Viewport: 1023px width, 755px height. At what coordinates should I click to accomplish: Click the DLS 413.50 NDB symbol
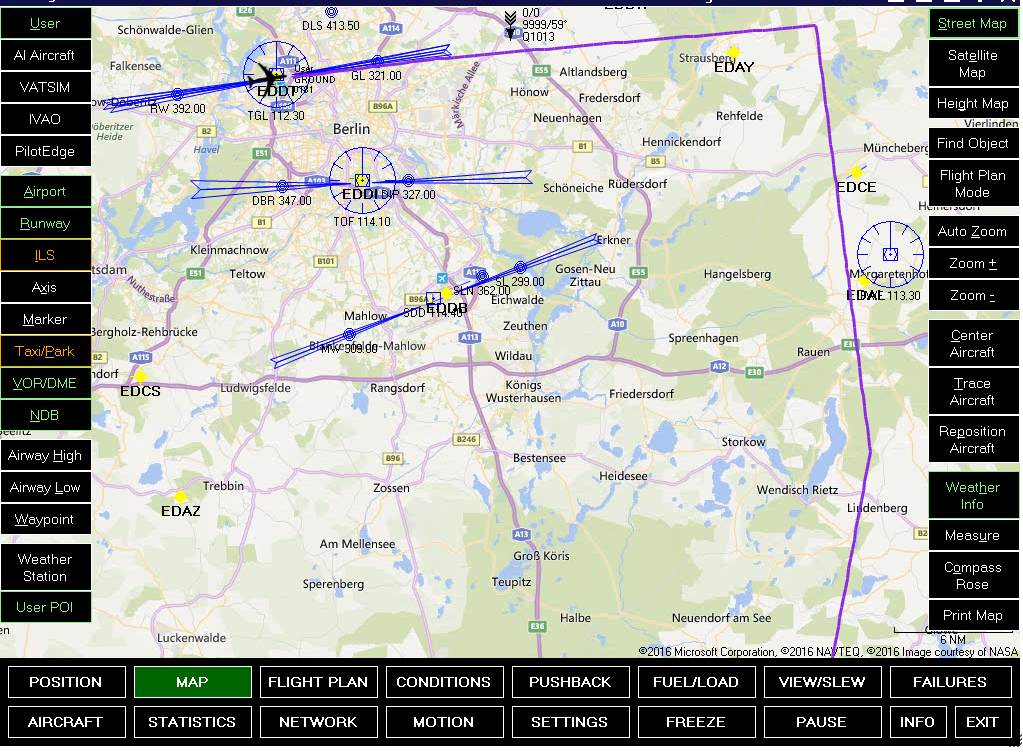pyautogui.click(x=331, y=12)
